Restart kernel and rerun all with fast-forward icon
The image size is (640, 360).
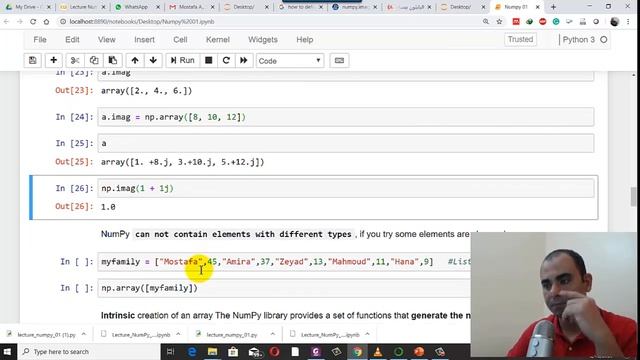244,60
